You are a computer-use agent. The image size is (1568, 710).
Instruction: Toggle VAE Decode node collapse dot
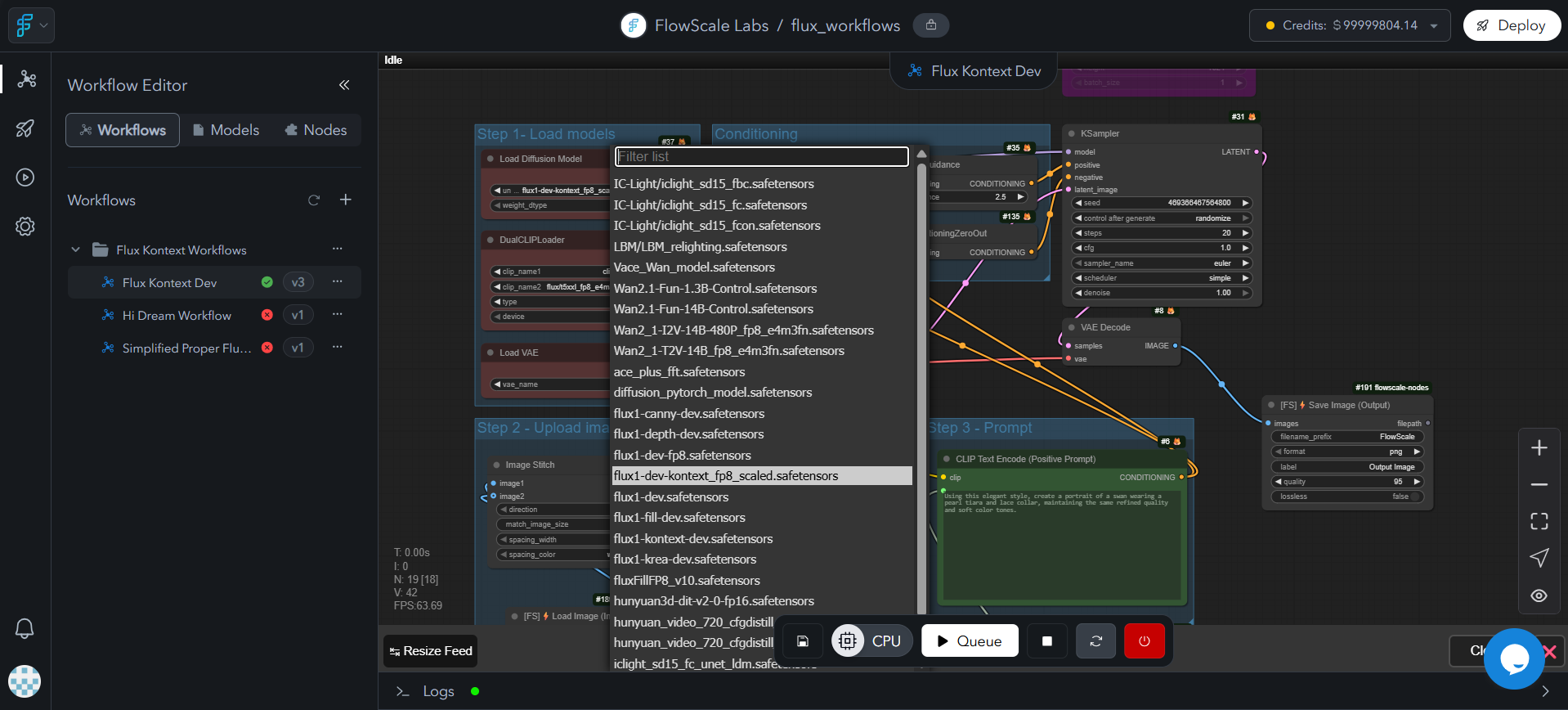[x=1071, y=327]
